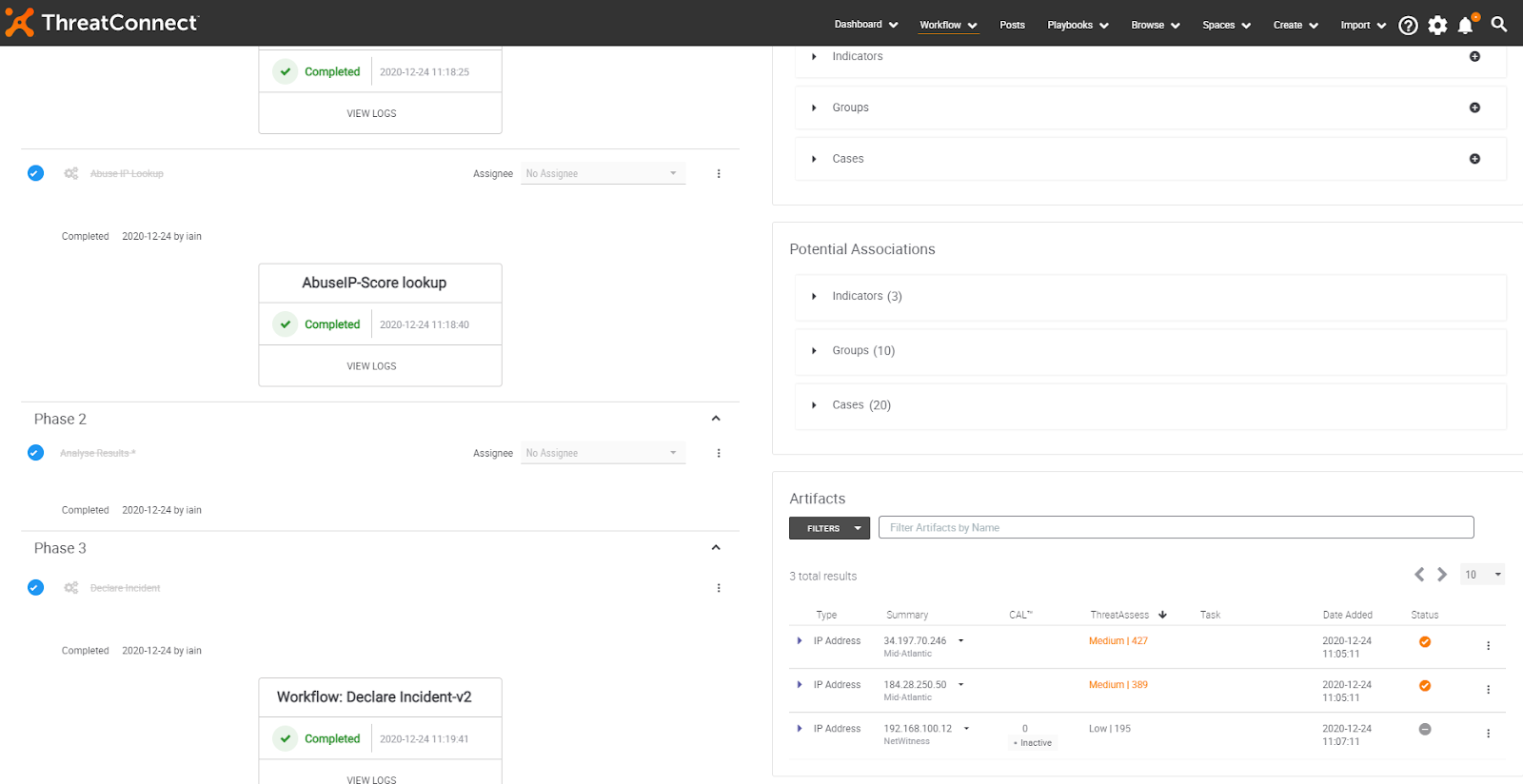
Task: Open Workflow menu
Action: click(948, 26)
